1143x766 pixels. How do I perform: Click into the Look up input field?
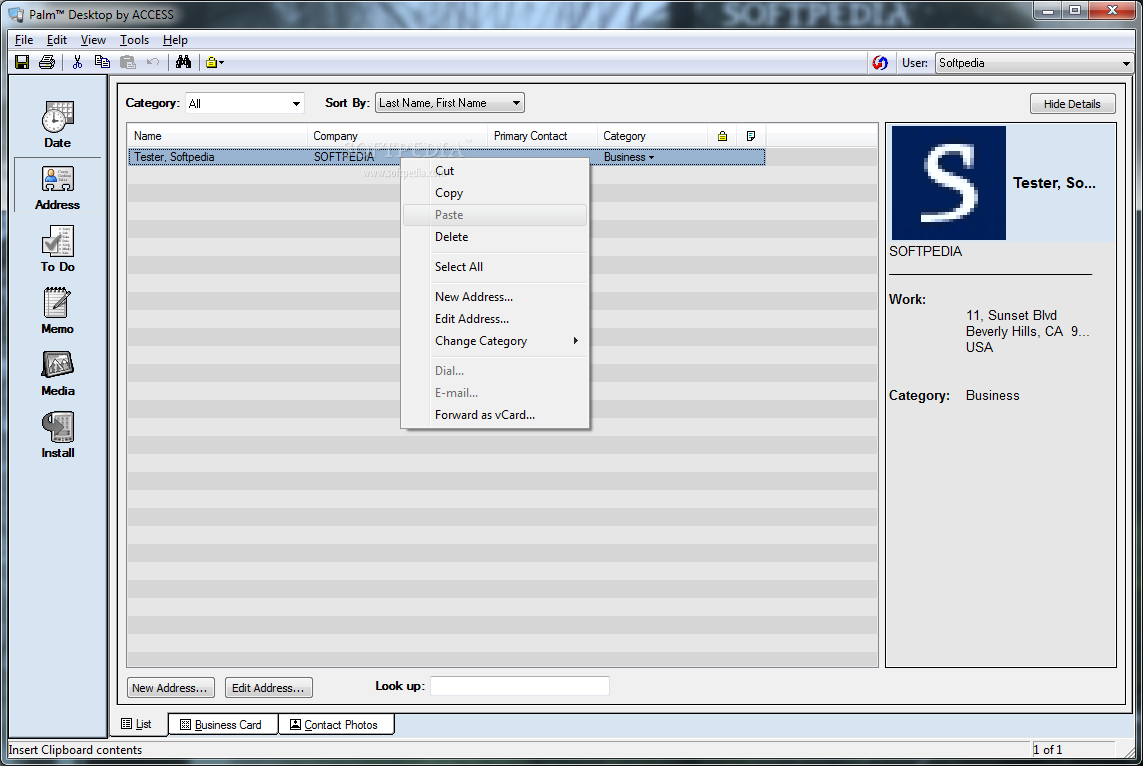520,686
